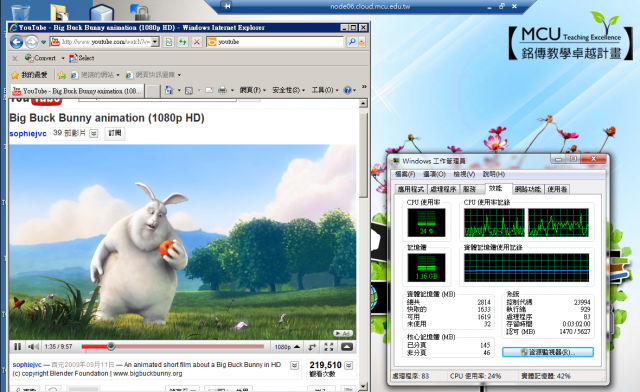Open the Convert dropdown arrow
The height and width of the screenshot is (392, 640).
[x=63, y=58]
